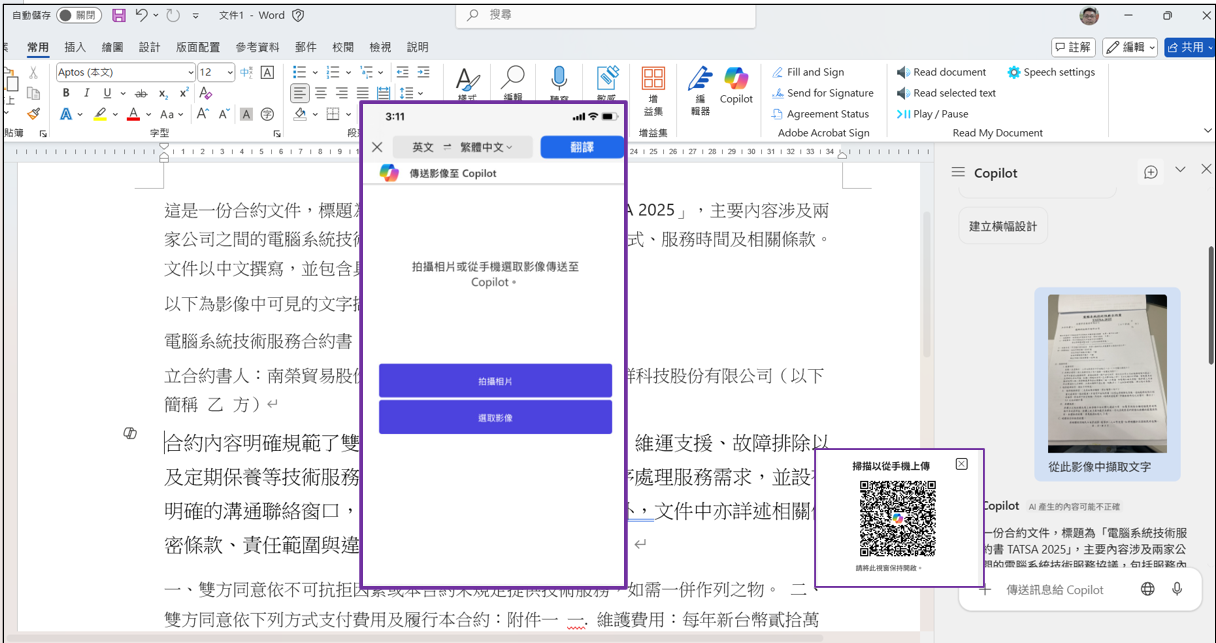Screen dimensions: 1216x643
Task: Click Send for Signature
Action: (x=822, y=93)
